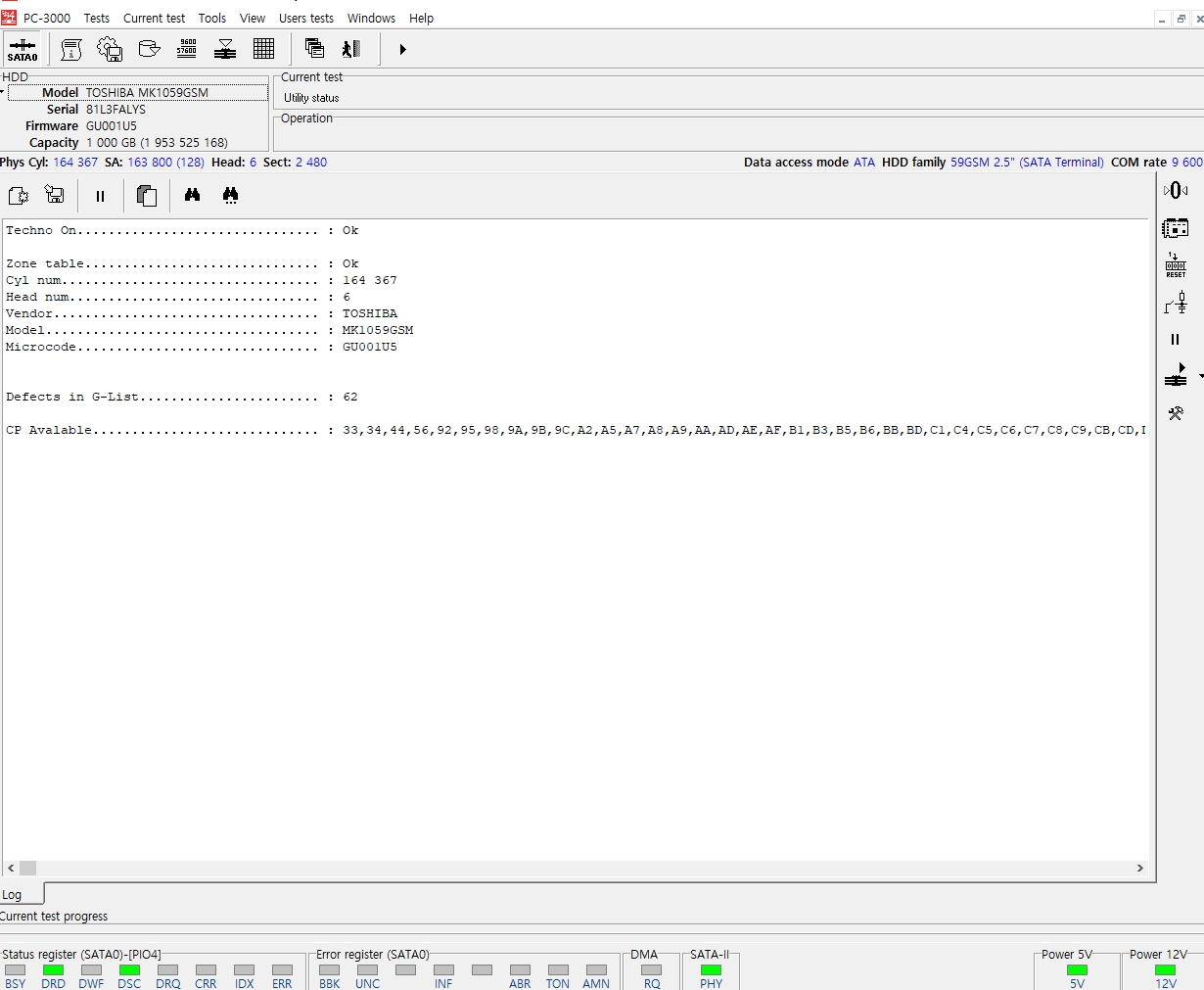Click the Data access mode ATA value
1204x990 pixels.
coord(864,163)
